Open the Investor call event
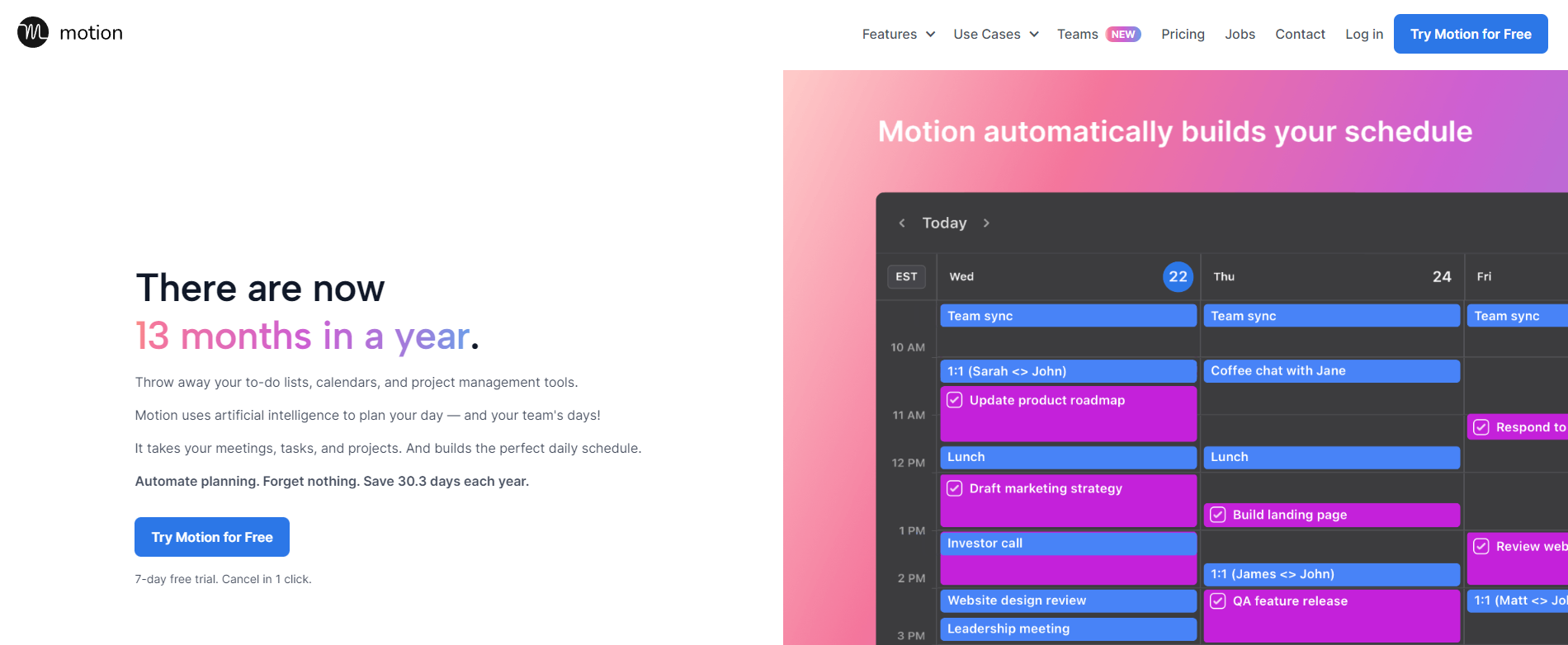The width and height of the screenshot is (1568, 645). [x=1068, y=544]
